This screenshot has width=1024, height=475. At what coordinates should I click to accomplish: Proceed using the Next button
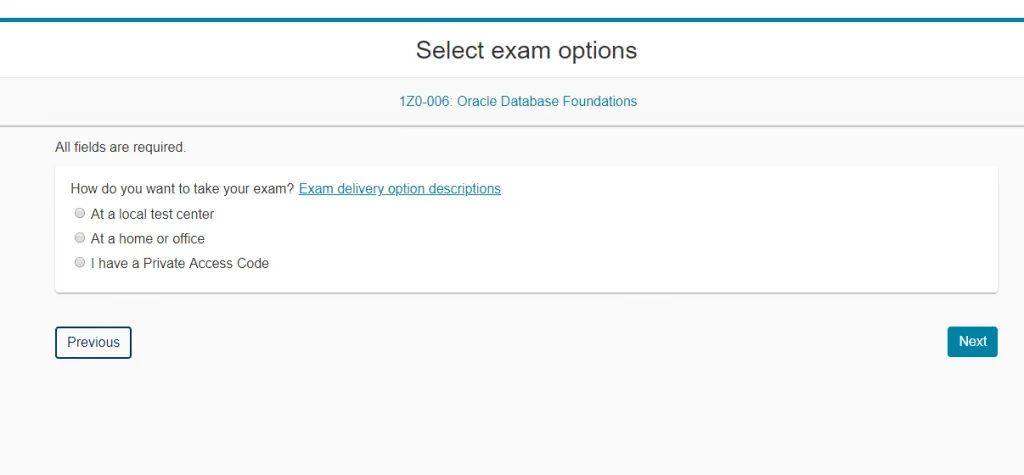[x=972, y=342]
